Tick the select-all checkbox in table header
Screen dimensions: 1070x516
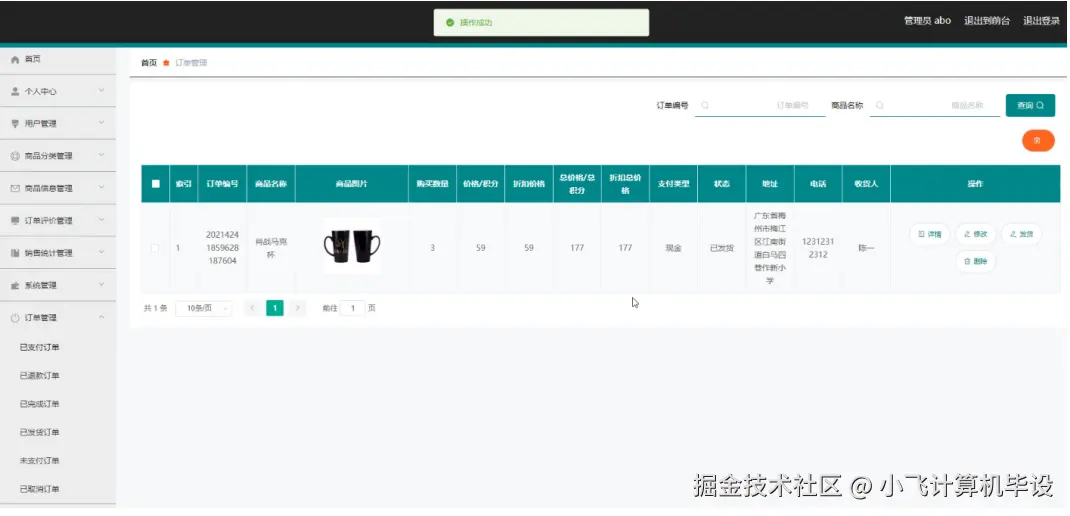click(x=156, y=184)
